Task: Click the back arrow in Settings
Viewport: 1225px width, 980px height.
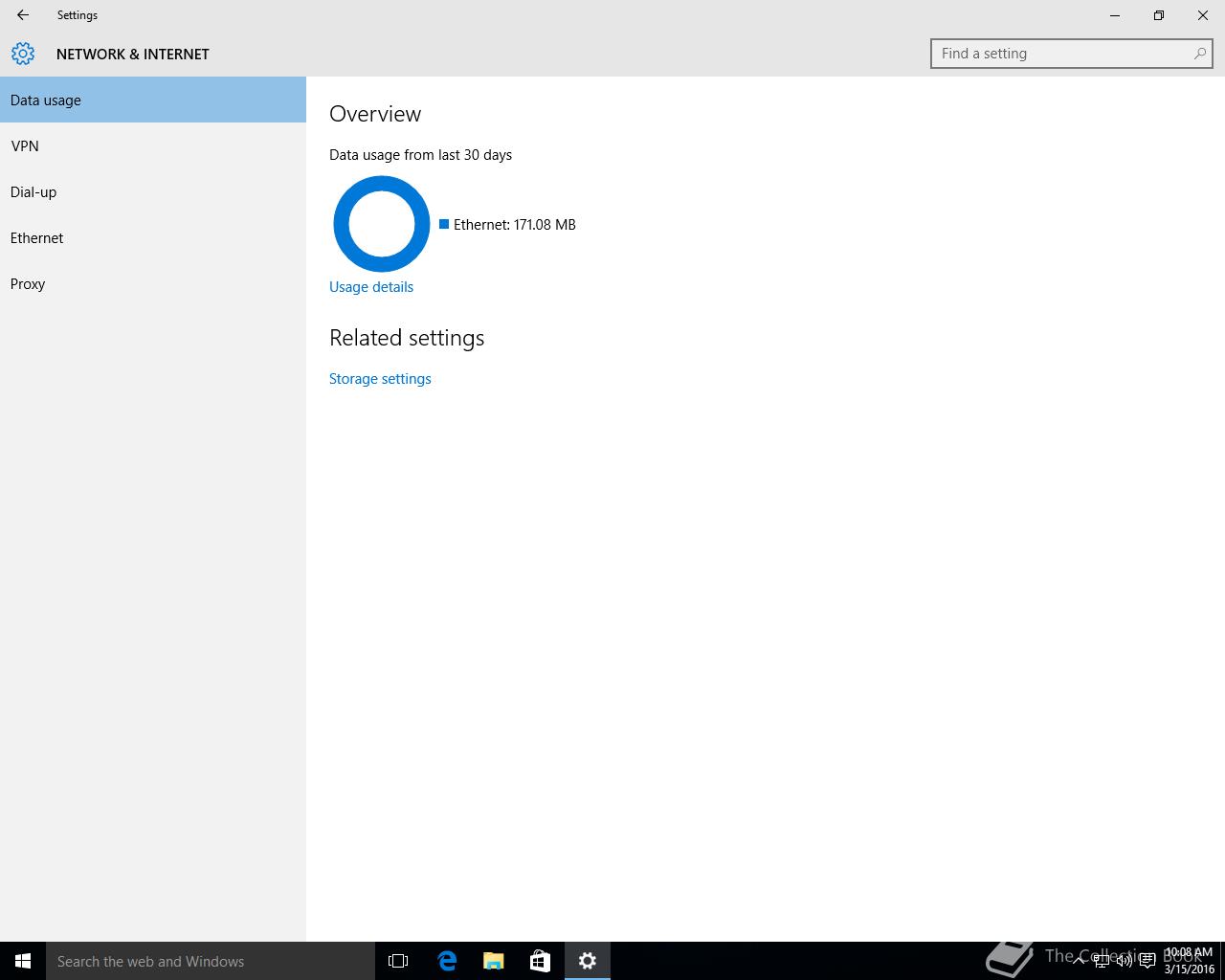Action: pyautogui.click(x=23, y=15)
